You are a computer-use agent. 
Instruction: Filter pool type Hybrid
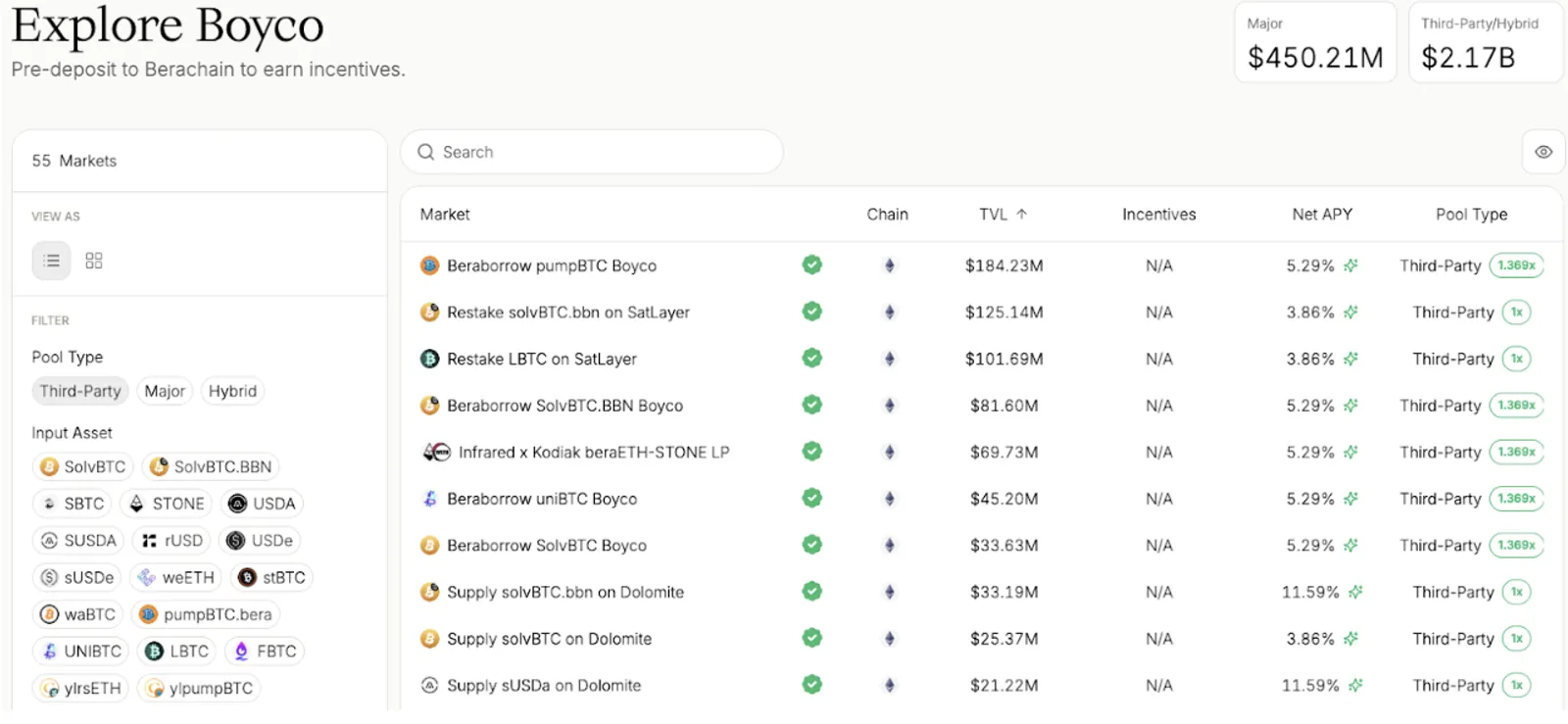[232, 391]
